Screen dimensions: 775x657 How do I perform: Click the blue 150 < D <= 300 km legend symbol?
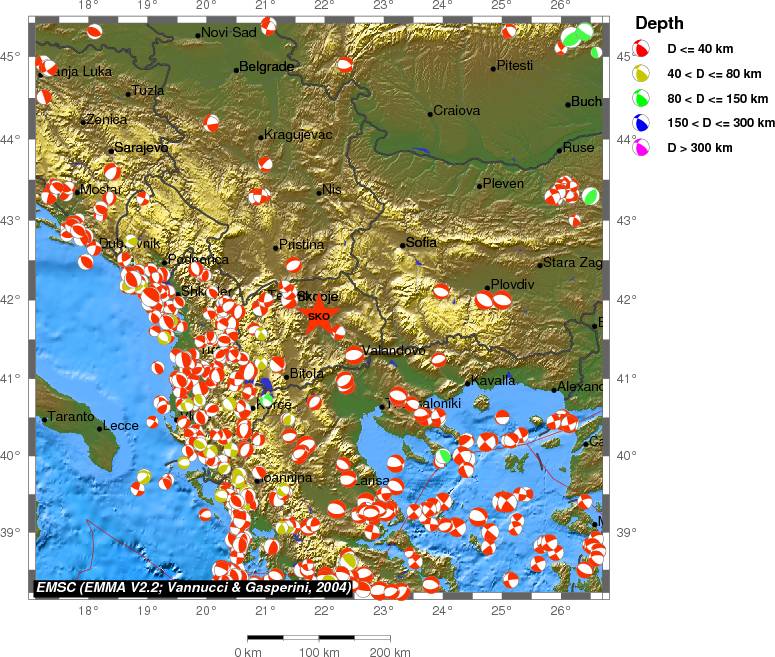(x=641, y=123)
